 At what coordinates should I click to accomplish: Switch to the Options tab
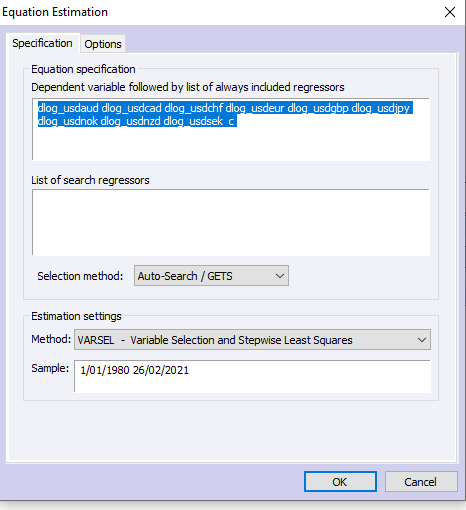[103, 44]
